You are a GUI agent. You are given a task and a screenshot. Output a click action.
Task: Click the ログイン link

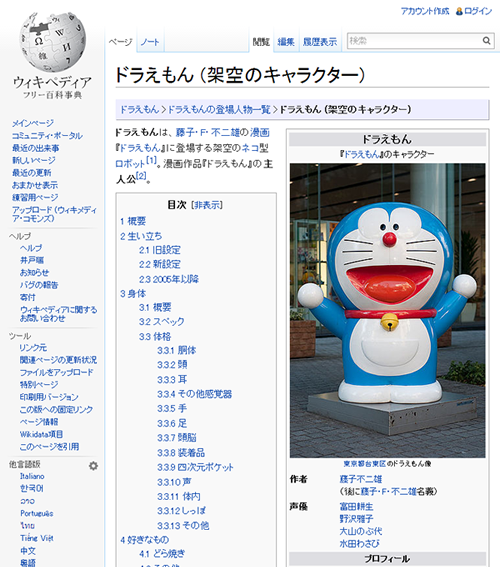click(478, 12)
